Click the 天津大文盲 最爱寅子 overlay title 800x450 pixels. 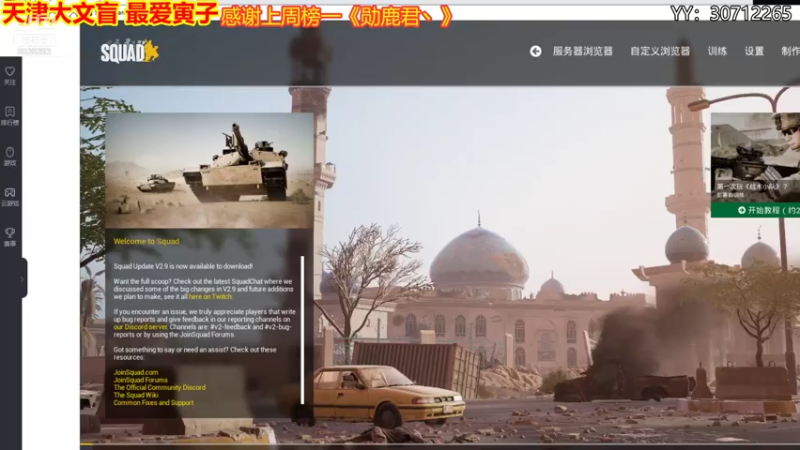pyautogui.click(x=110, y=14)
